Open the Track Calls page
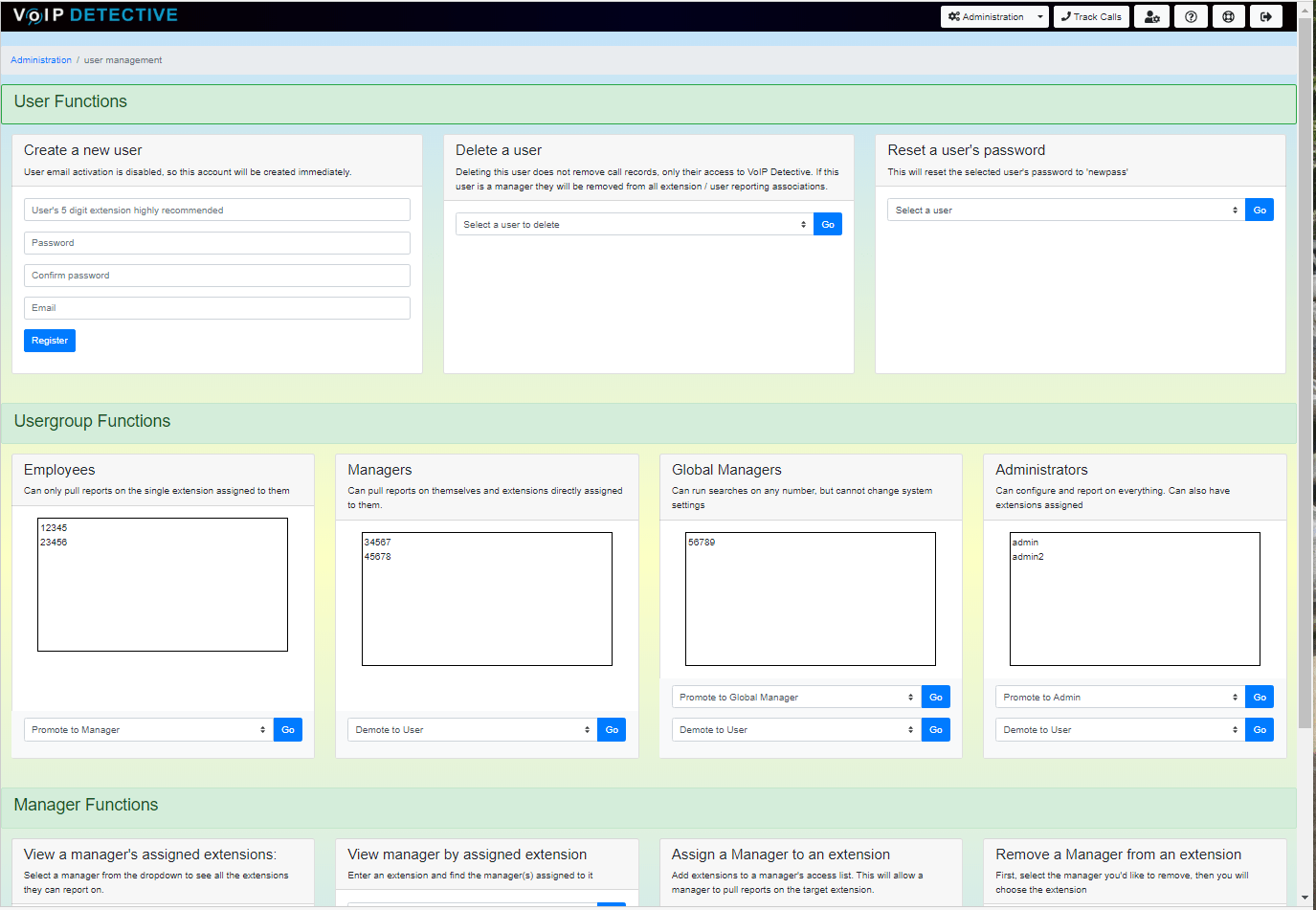 pos(1091,16)
